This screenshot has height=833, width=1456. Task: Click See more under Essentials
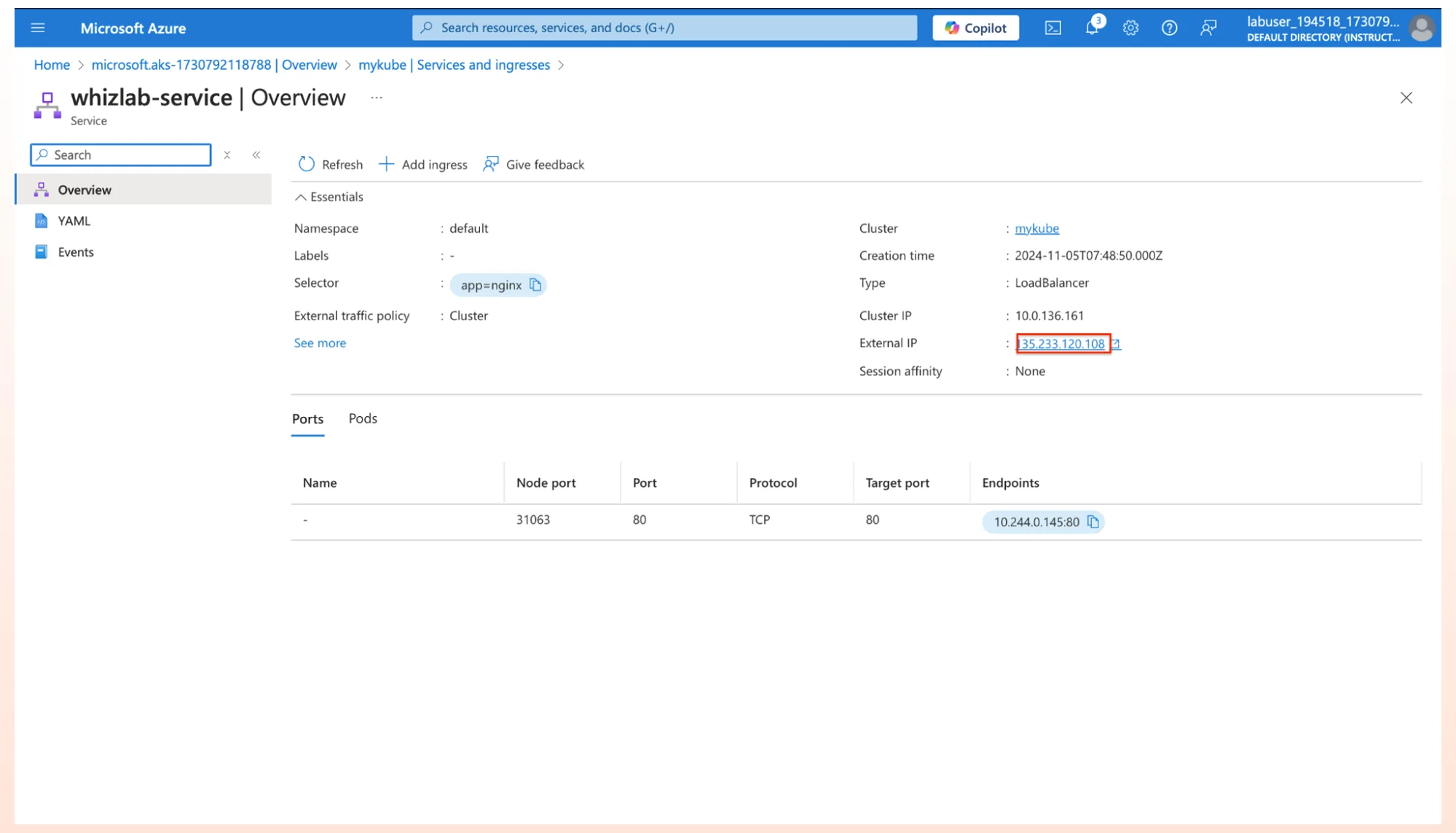(x=320, y=343)
